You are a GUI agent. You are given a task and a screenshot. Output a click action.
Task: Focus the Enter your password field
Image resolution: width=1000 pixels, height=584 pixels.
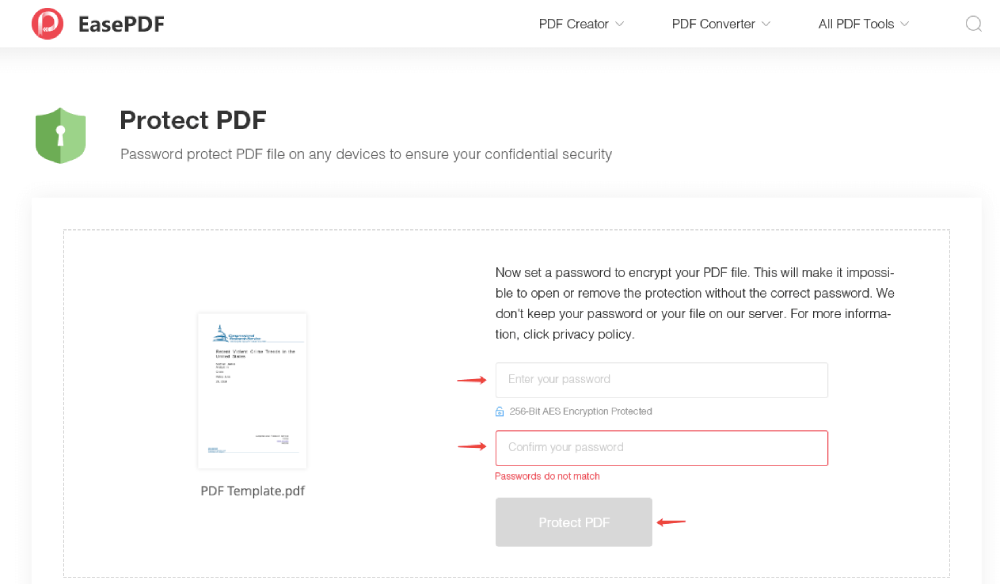[x=661, y=380]
